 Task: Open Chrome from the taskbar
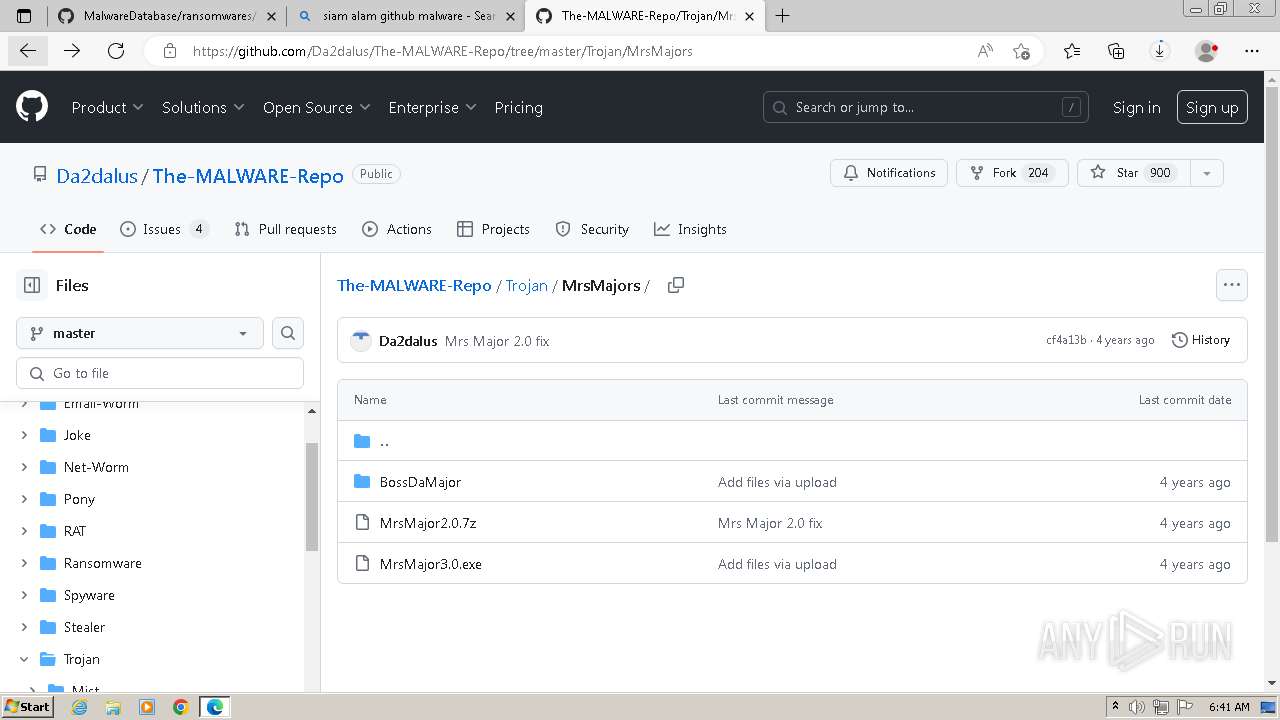pos(181,707)
